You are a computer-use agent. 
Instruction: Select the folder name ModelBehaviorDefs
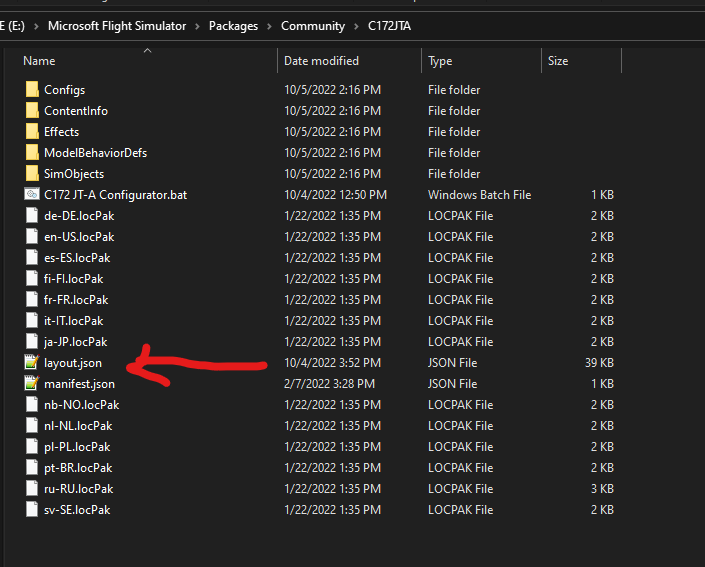[x=95, y=153]
